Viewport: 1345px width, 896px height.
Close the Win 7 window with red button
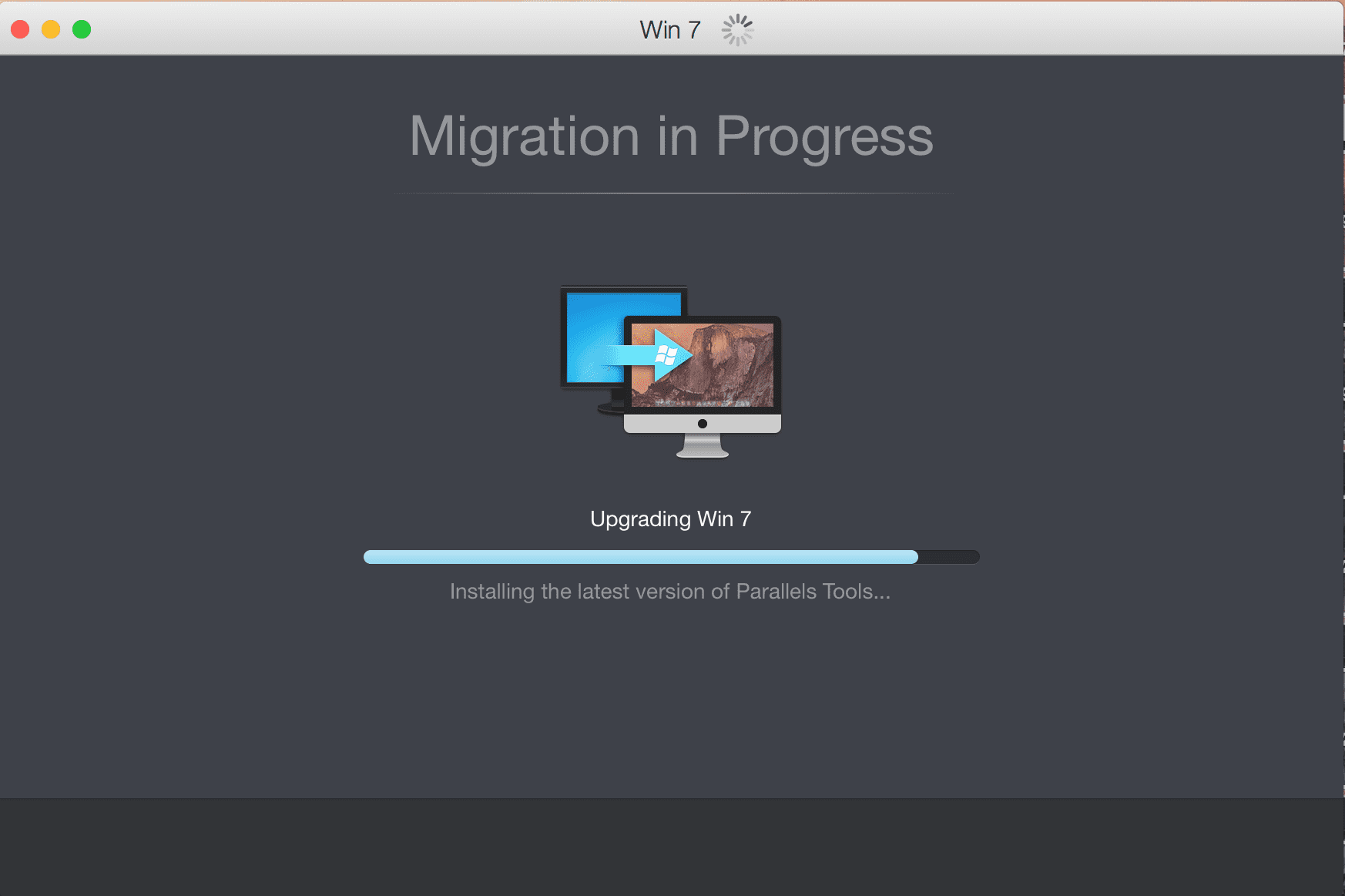20,29
